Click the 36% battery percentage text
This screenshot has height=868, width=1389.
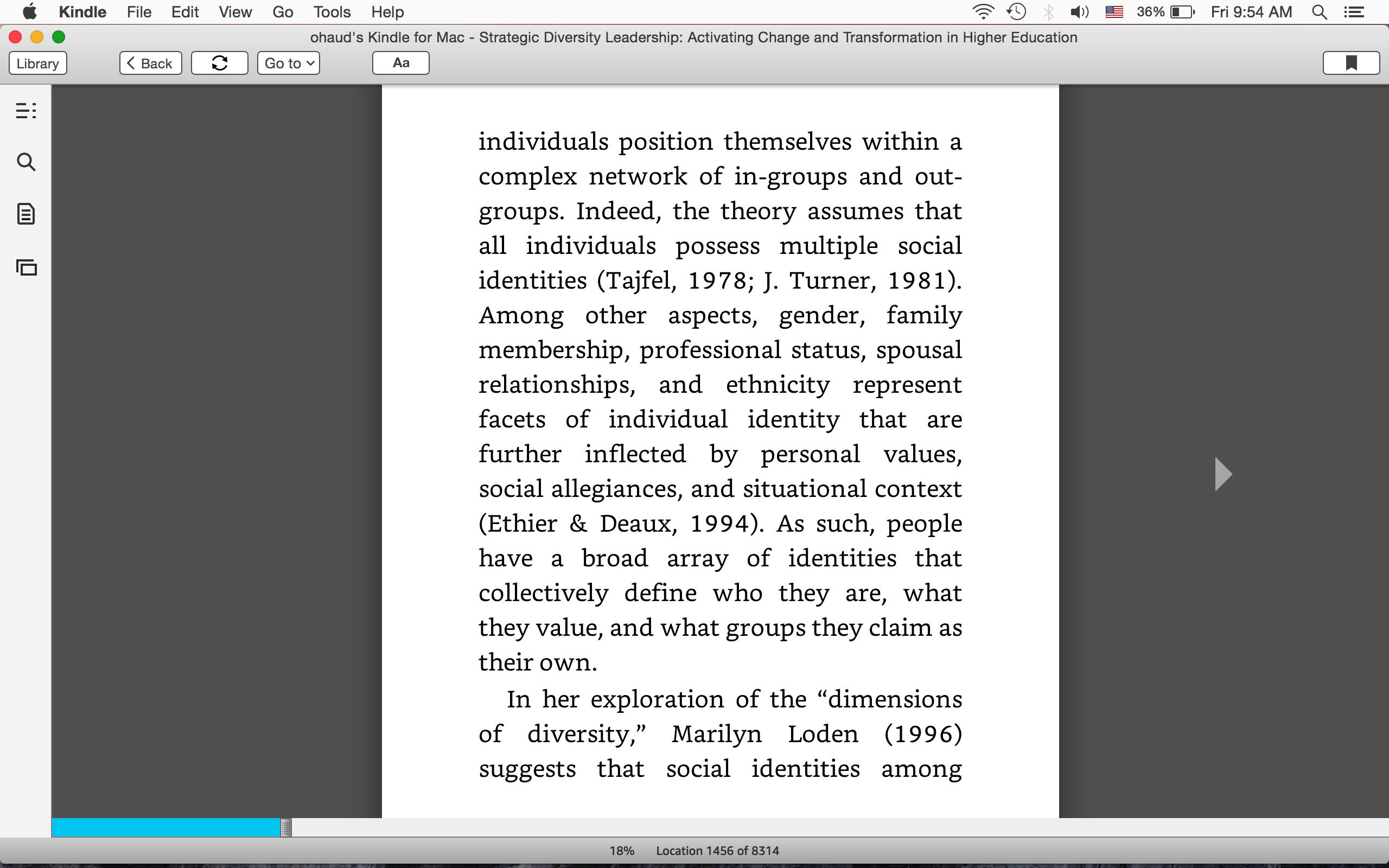[1150, 11]
